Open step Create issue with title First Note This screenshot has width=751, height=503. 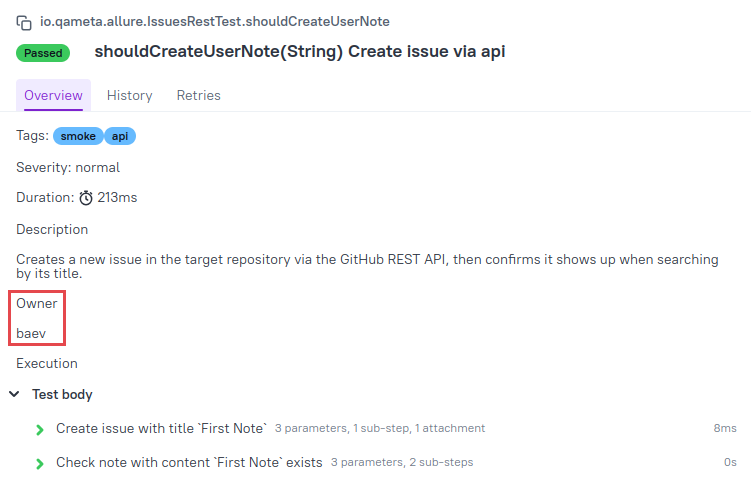(161, 428)
